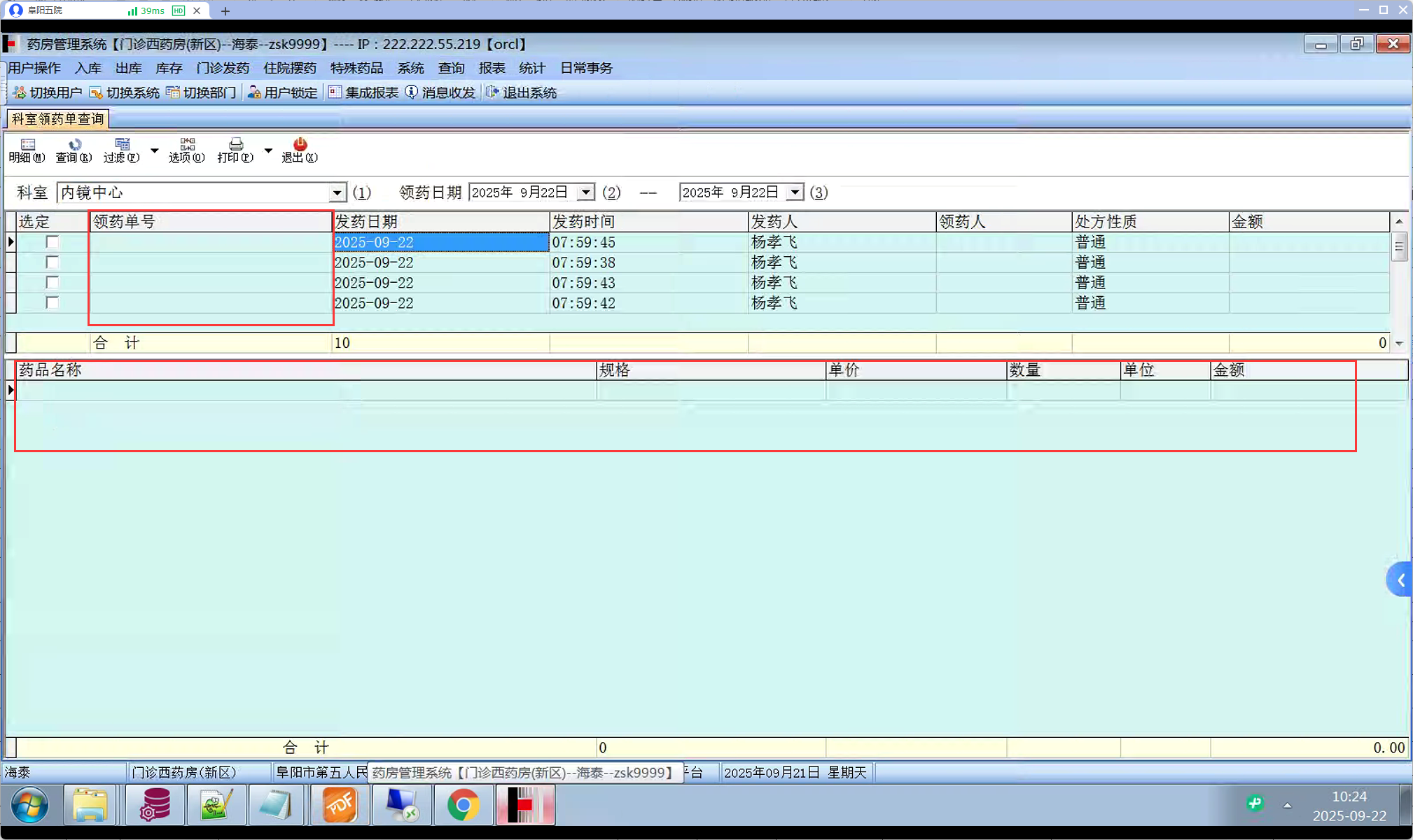Open the end date picker dropdown

click(795, 192)
